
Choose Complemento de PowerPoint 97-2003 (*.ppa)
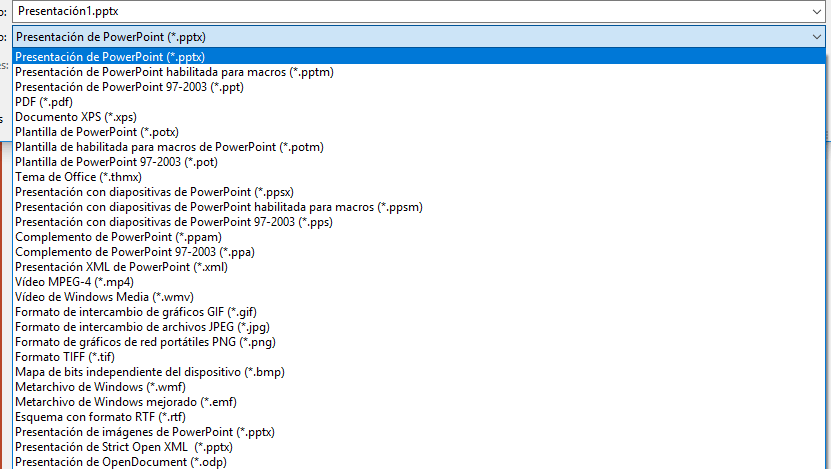(x=419, y=252)
